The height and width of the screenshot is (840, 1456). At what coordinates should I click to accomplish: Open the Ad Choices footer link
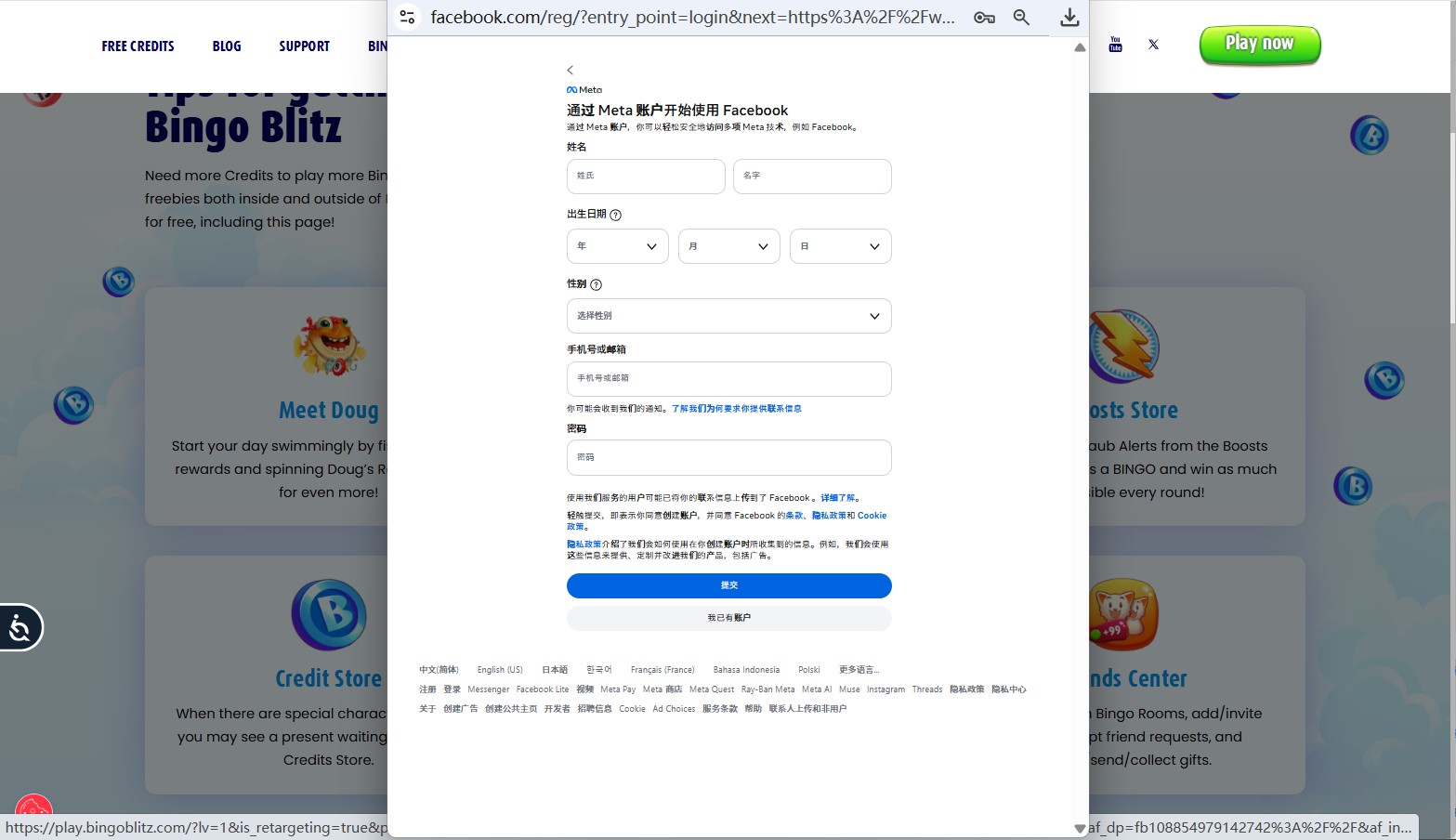click(x=674, y=709)
